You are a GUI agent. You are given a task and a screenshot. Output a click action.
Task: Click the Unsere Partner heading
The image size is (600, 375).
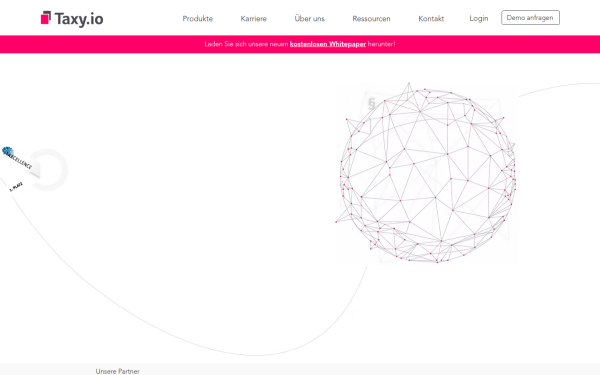(117, 371)
